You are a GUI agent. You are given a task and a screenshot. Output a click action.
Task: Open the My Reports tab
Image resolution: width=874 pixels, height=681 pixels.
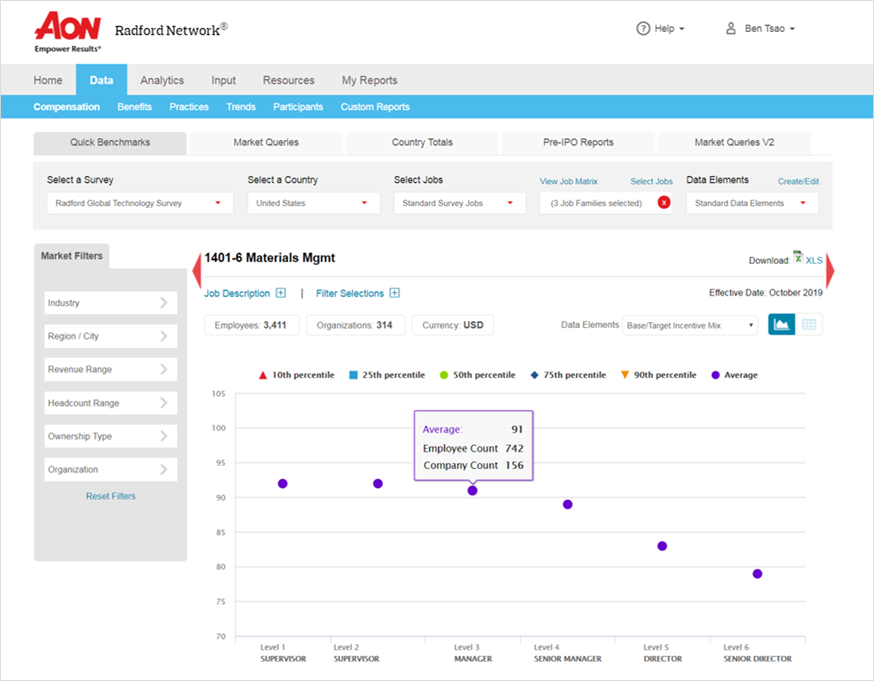click(x=370, y=80)
